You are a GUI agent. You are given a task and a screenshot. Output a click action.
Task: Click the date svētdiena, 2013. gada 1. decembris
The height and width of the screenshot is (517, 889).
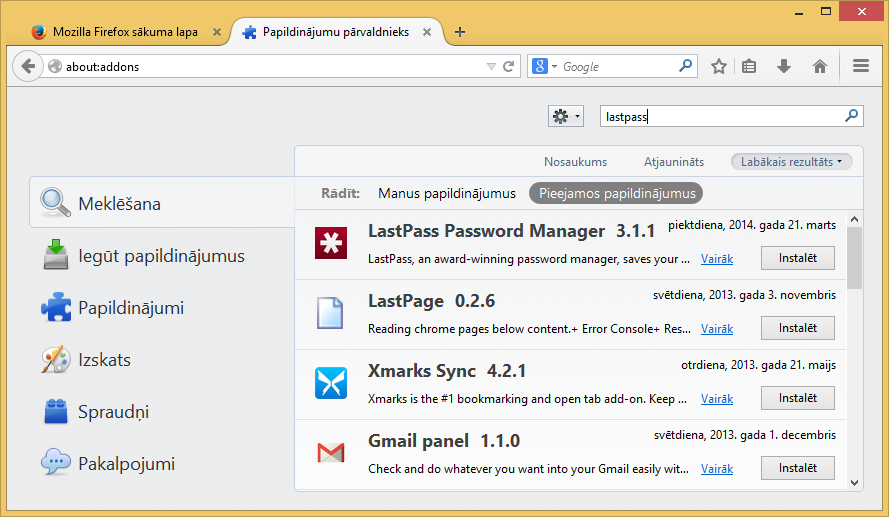tap(745, 435)
